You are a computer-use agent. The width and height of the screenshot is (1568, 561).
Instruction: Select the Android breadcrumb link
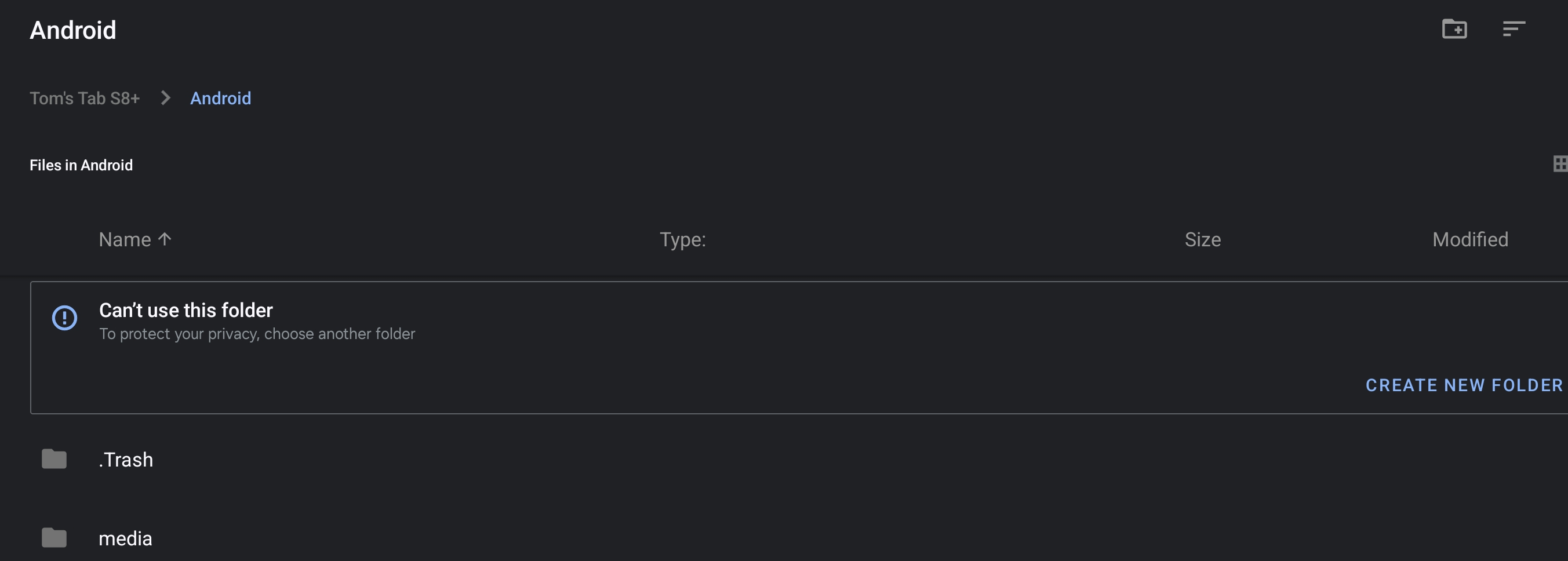220,99
